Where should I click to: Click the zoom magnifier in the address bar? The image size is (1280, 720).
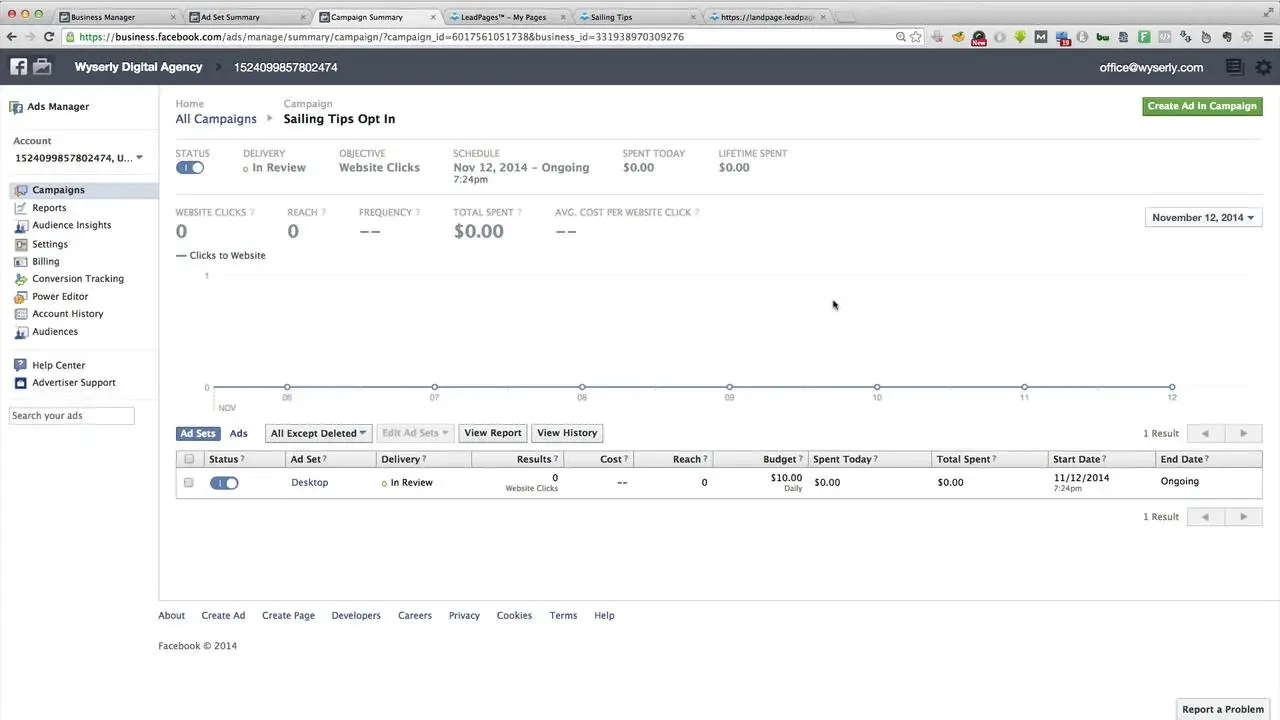click(900, 37)
